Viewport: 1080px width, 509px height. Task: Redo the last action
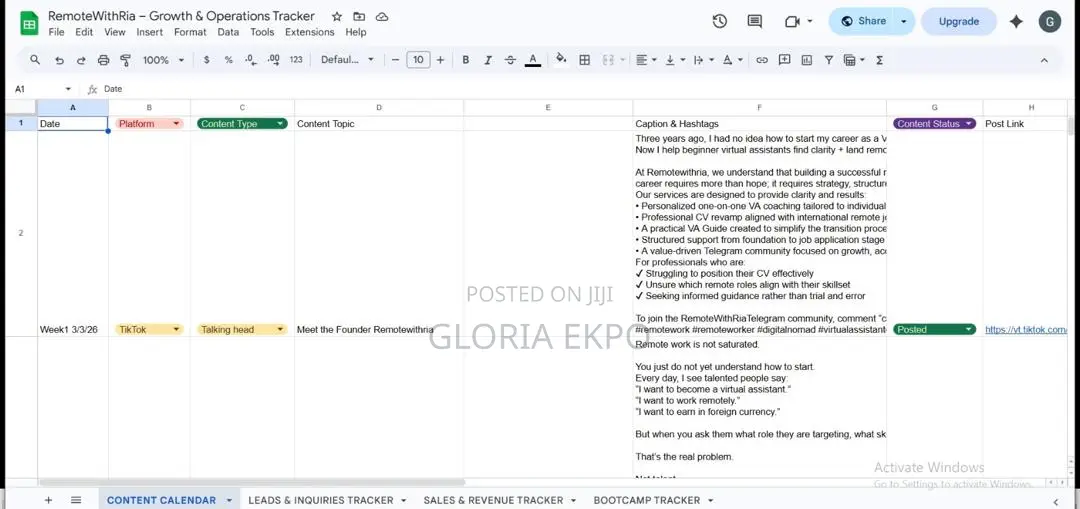[x=81, y=60]
